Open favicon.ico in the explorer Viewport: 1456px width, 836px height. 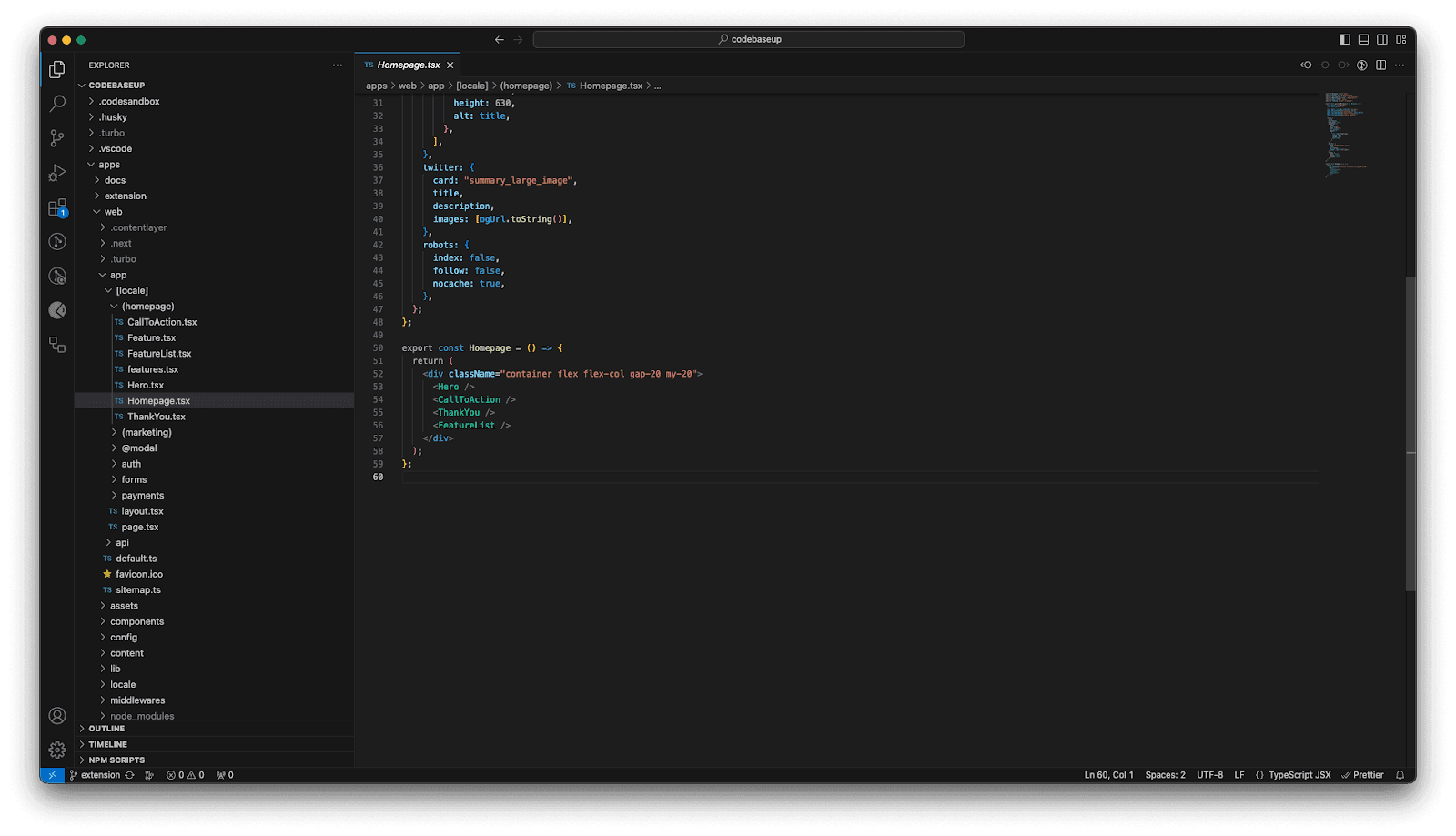click(214, 574)
